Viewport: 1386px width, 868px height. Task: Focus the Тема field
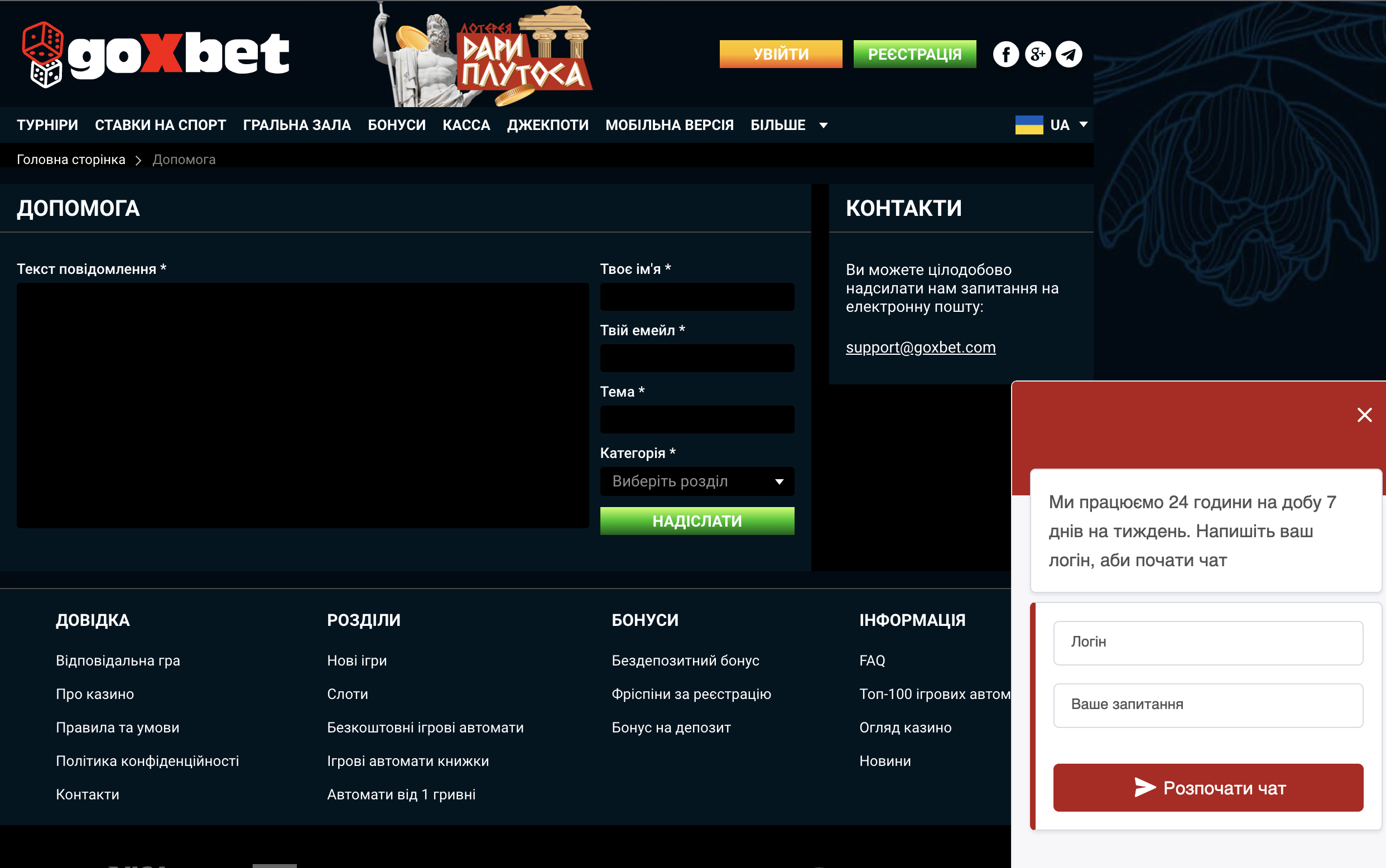(697, 419)
